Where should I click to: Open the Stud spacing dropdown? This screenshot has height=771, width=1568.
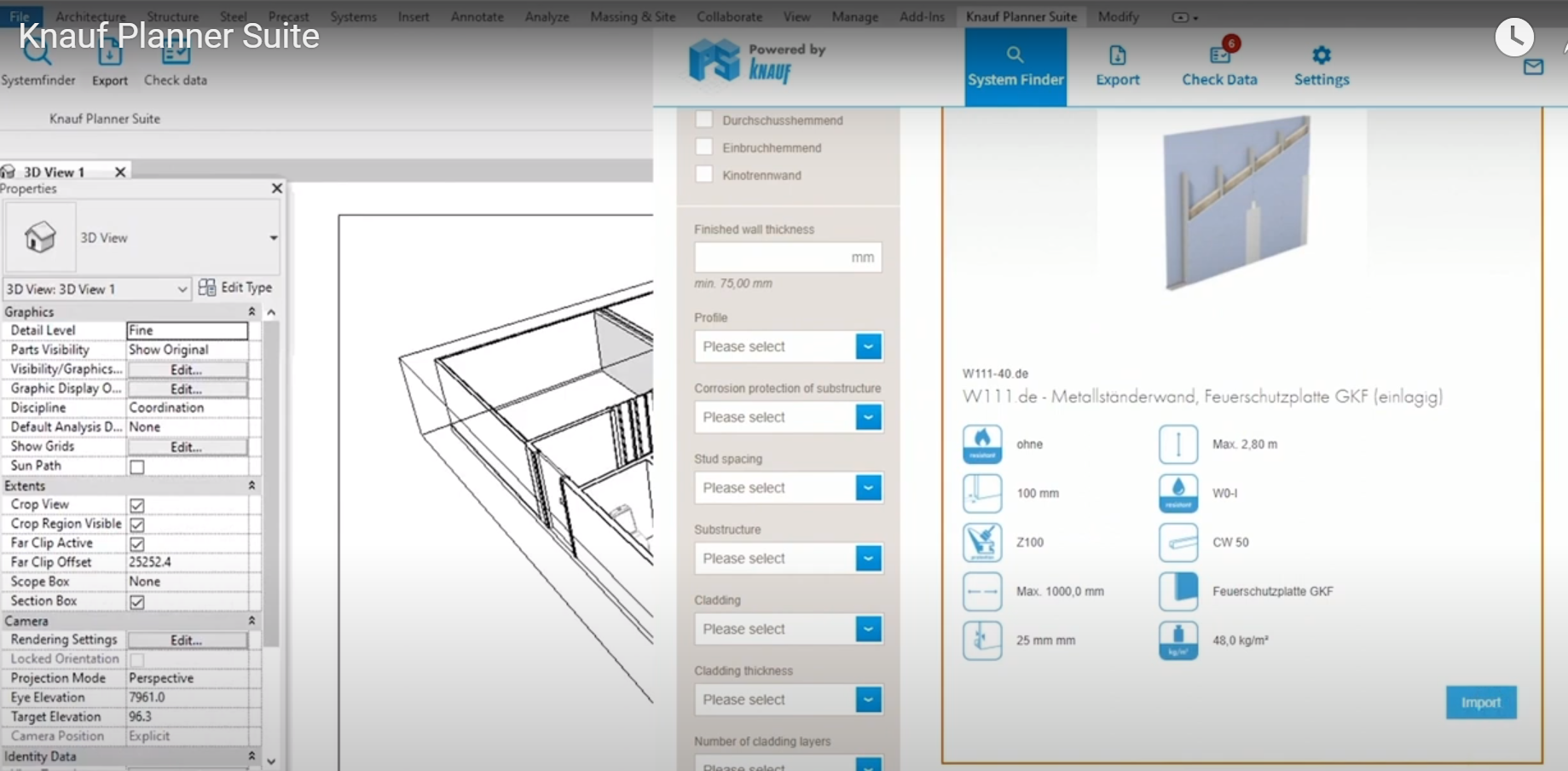[789, 488]
